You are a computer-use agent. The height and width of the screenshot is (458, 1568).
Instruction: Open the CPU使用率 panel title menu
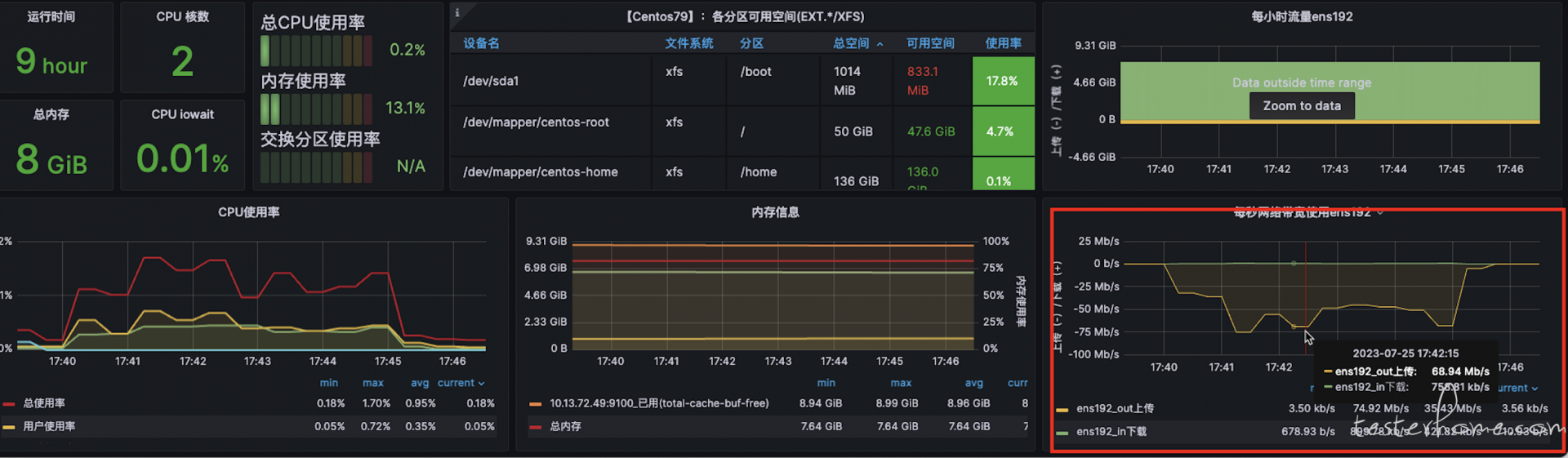tap(248, 212)
